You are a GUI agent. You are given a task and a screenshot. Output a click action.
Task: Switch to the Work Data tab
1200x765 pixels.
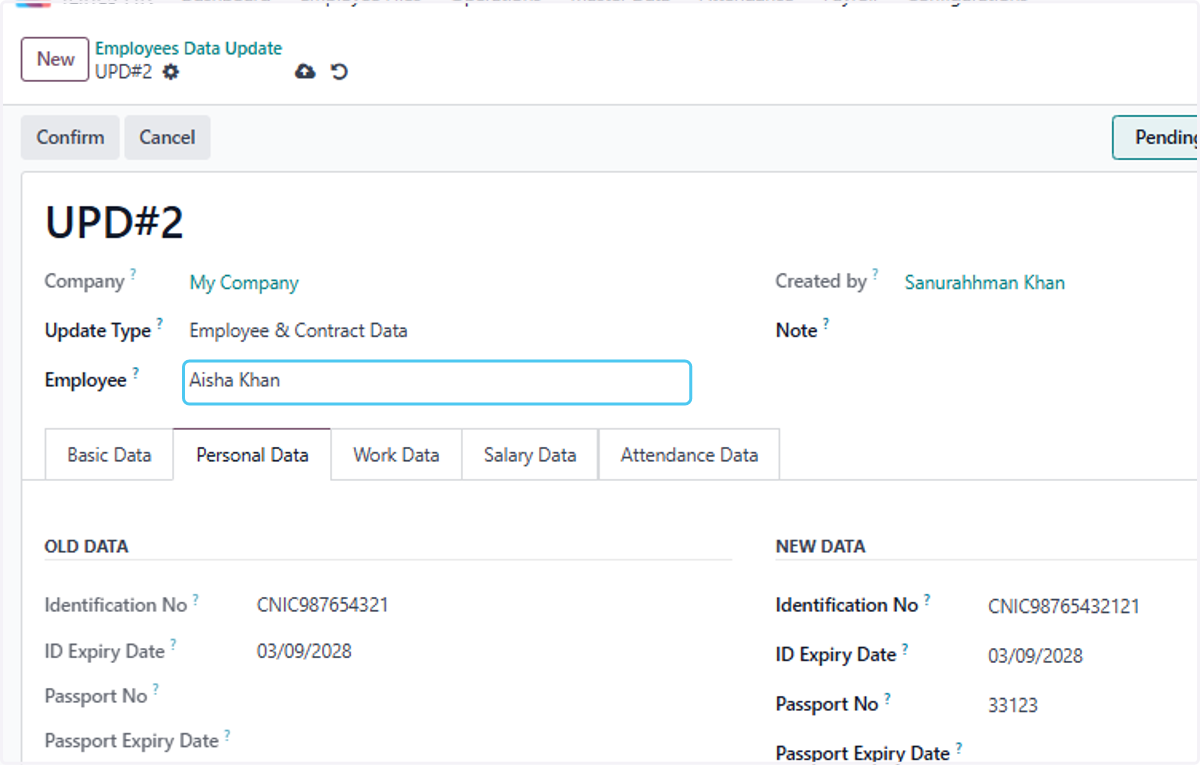coord(396,455)
